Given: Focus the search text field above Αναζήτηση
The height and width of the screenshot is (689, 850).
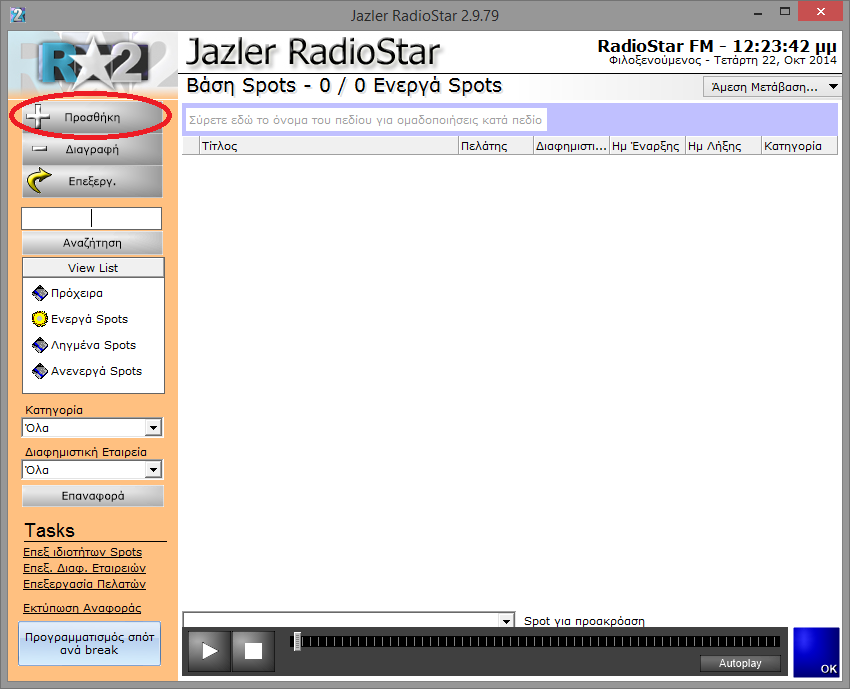Looking at the screenshot, I should click(92, 218).
